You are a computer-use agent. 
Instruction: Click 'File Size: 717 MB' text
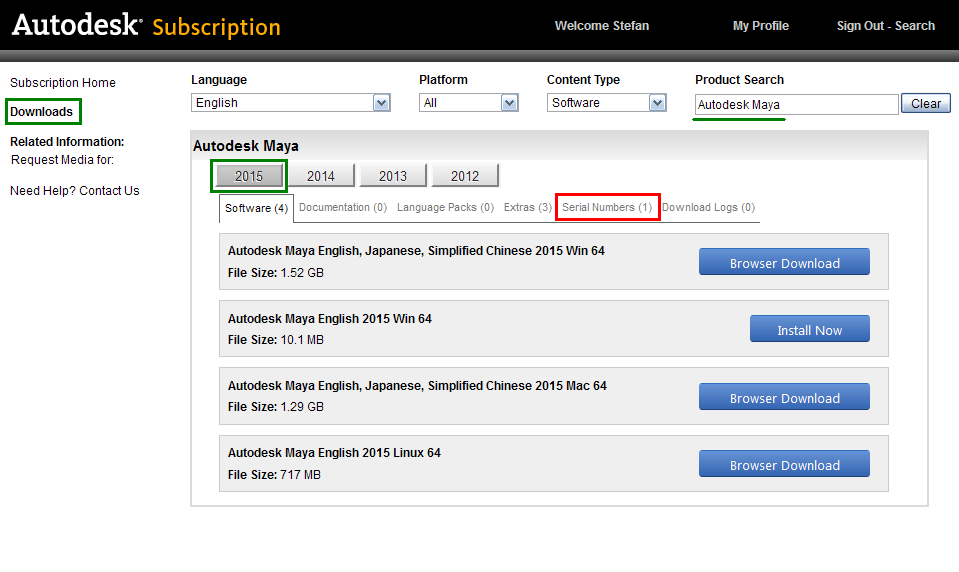click(x=274, y=475)
